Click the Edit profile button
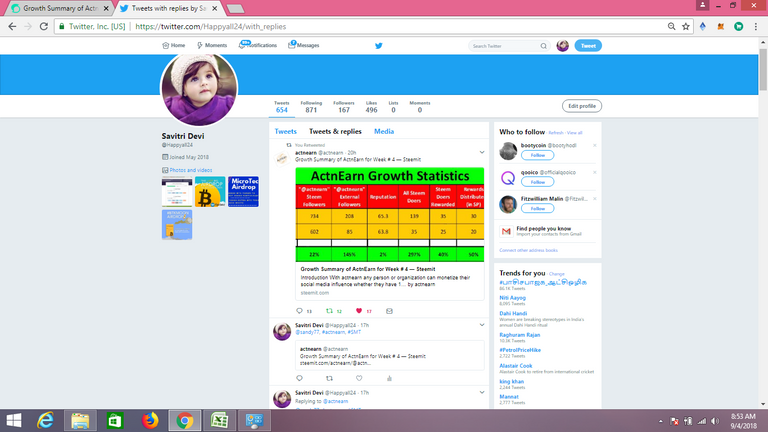Viewport: 768px width, 432px height. 582,106
